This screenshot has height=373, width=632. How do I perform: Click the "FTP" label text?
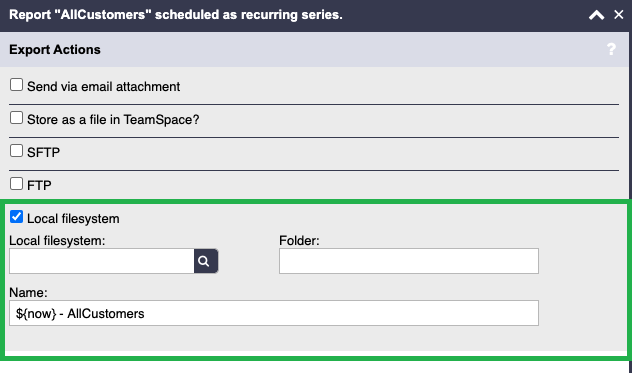pyautogui.click(x=39, y=185)
